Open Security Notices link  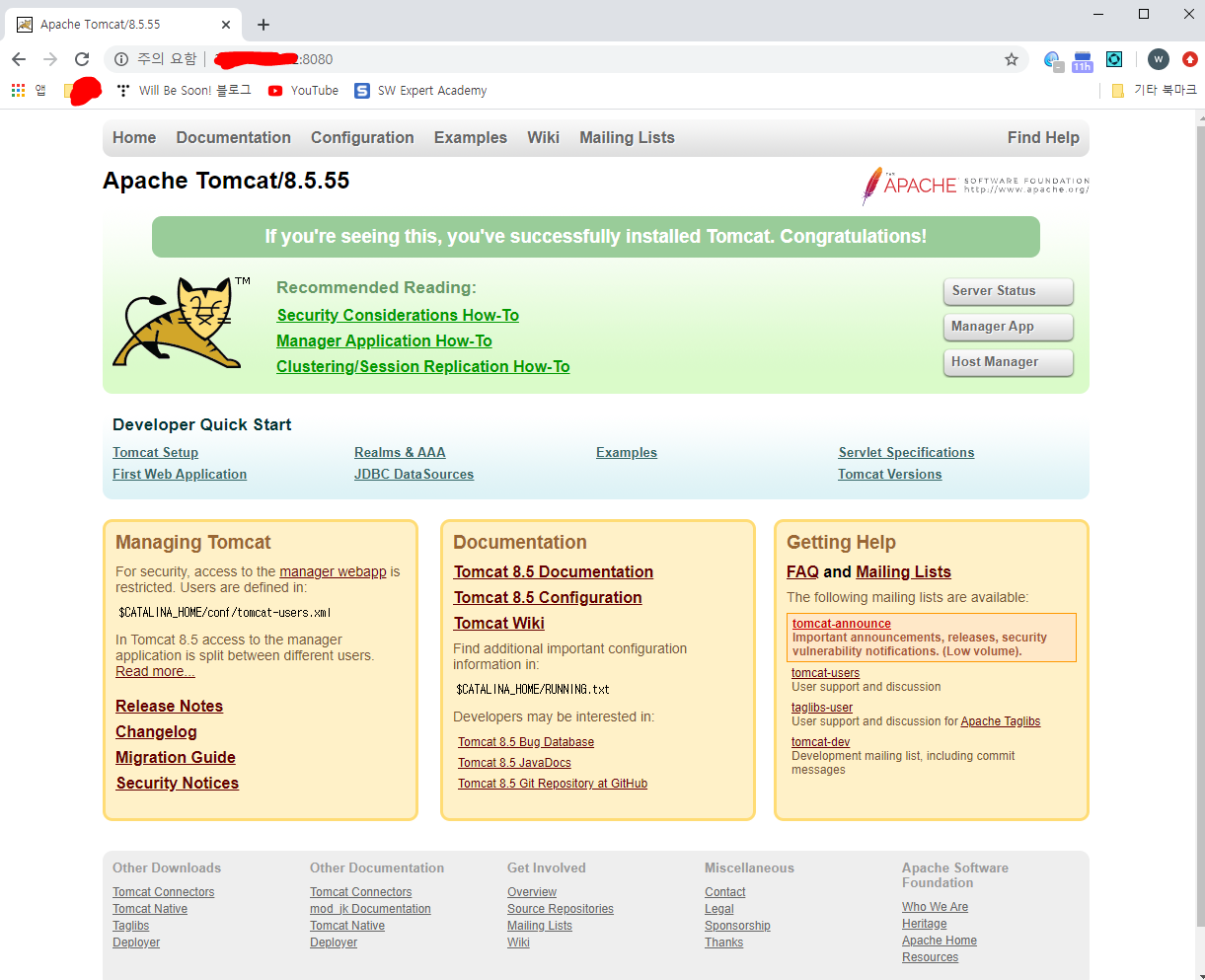pos(178,784)
